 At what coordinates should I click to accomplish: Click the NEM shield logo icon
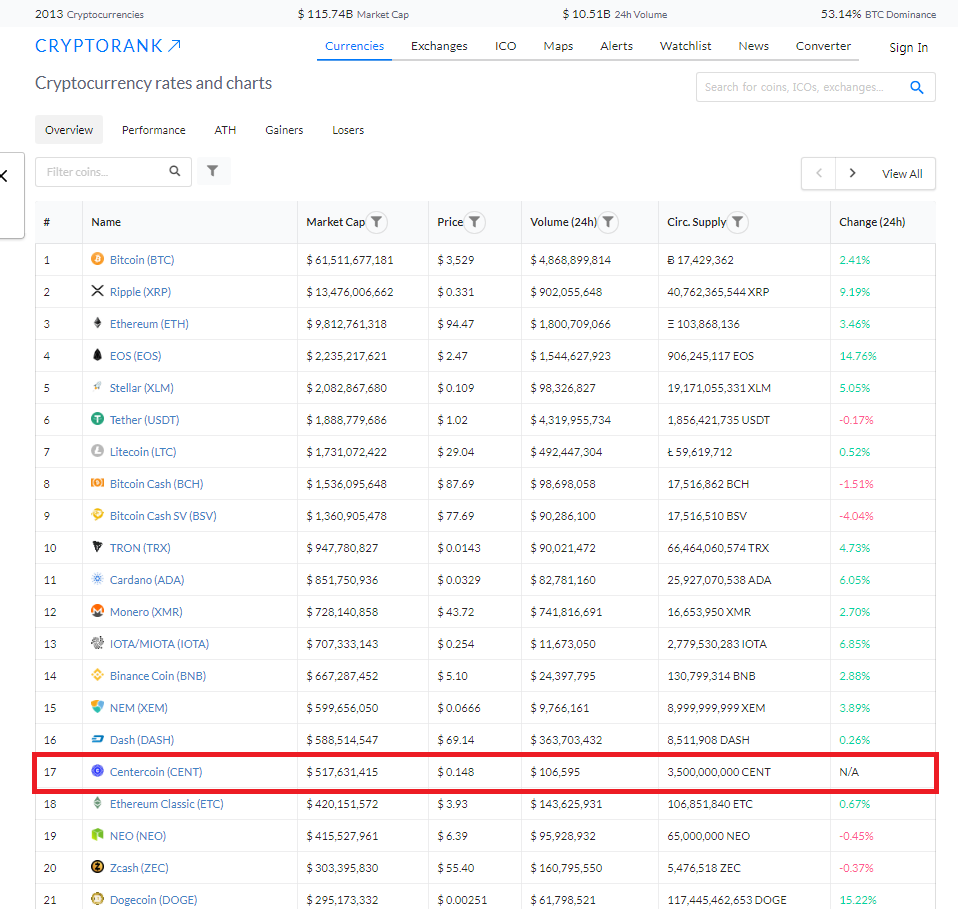point(97,707)
